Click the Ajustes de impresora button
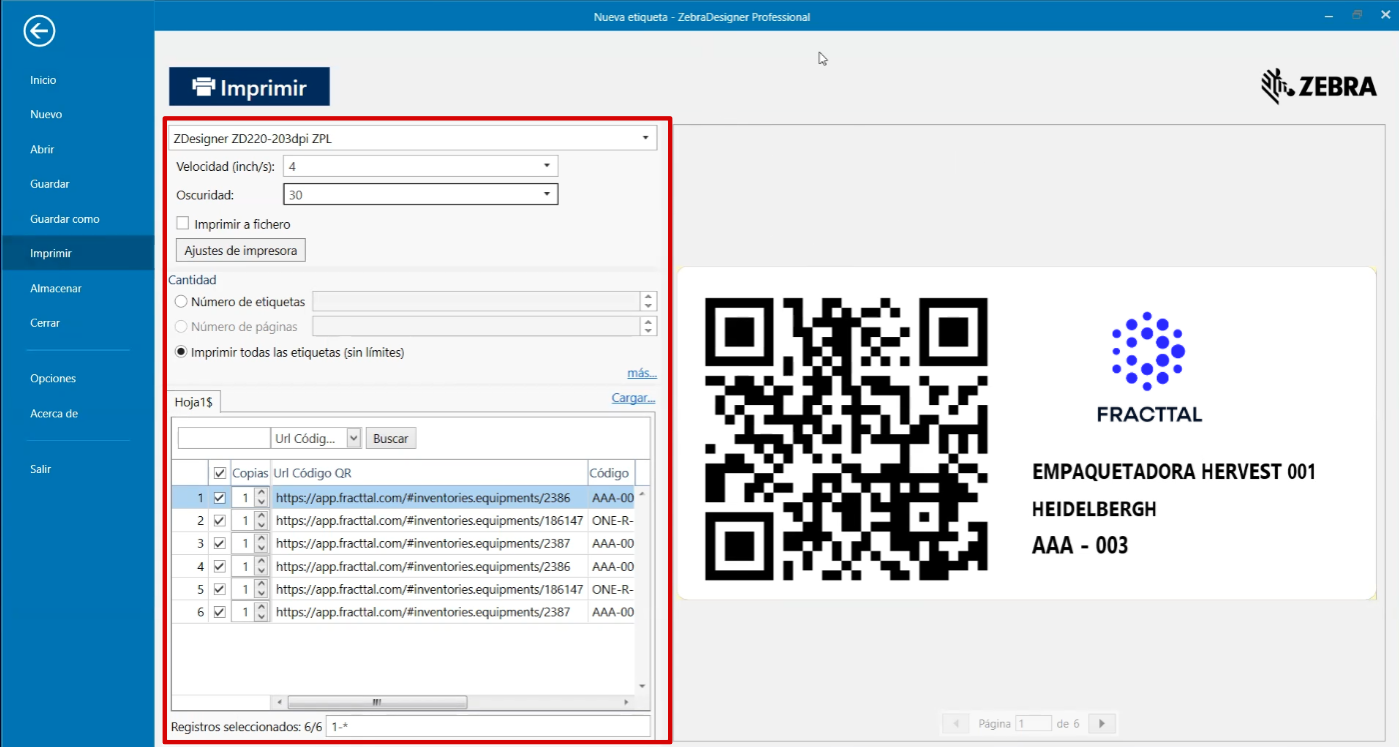 click(240, 250)
